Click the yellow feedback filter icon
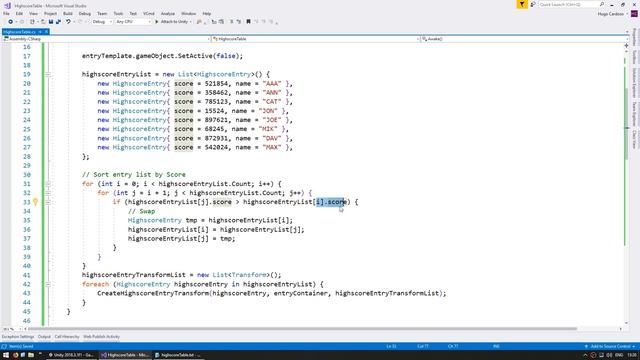This screenshot has height=360, width=640. [522, 4]
